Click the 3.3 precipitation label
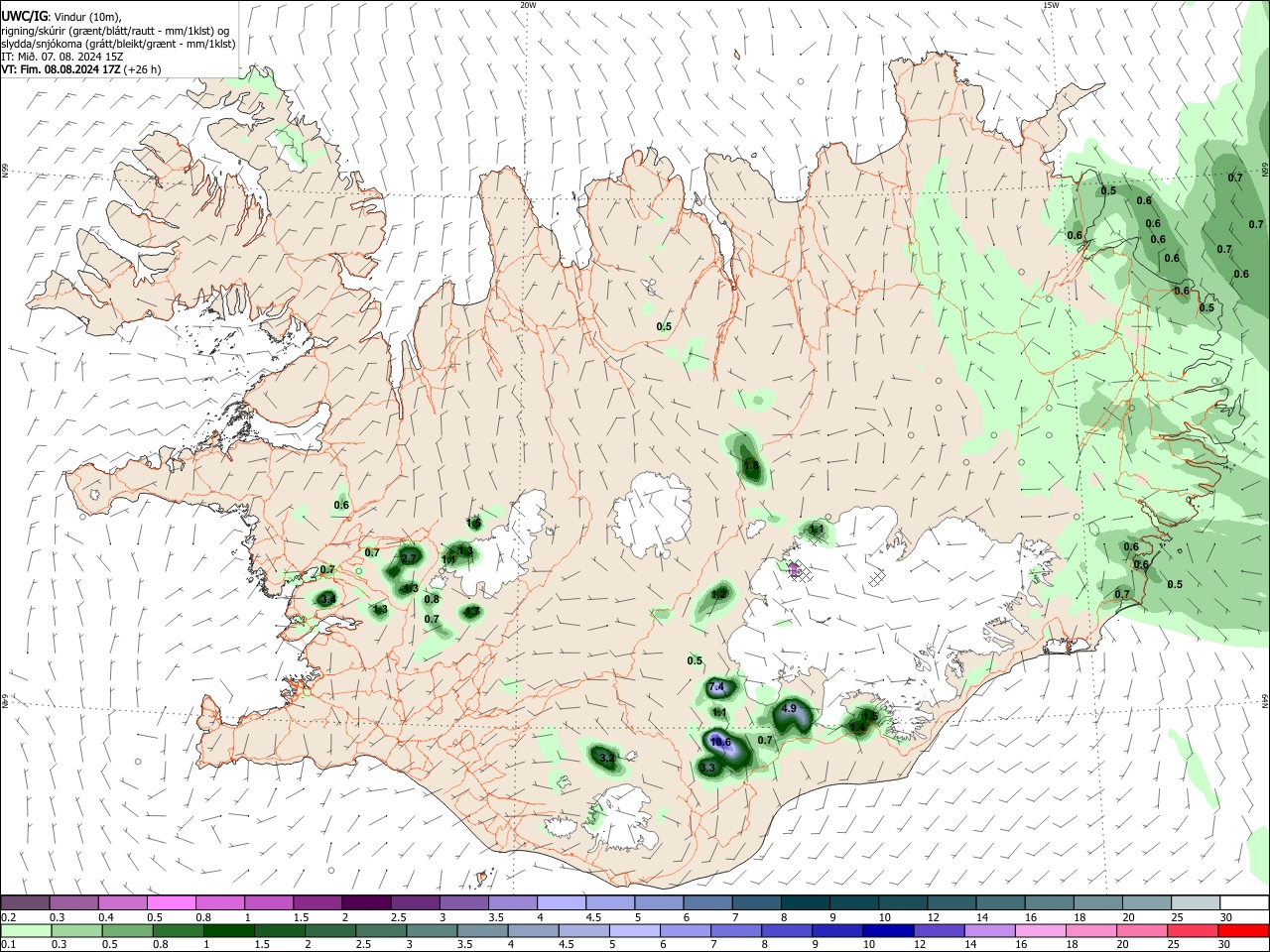This screenshot has height=952, width=1270. click(707, 768)
